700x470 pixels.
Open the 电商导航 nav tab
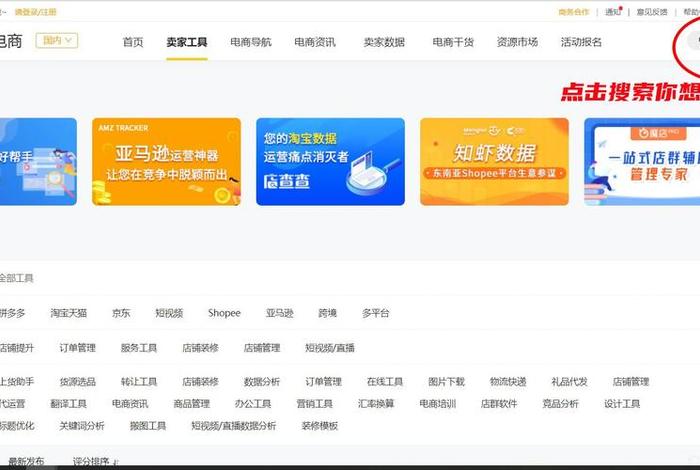(x=251, y=42)
